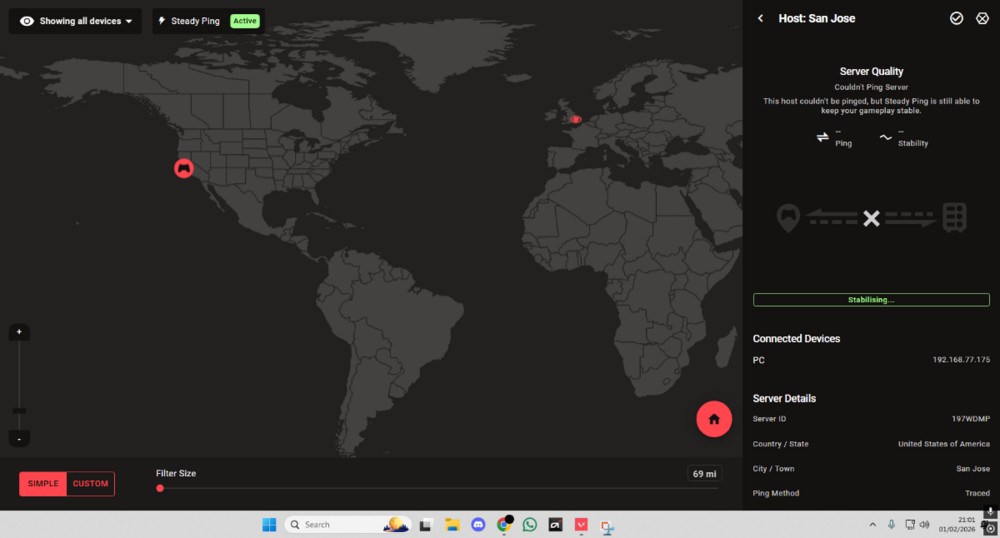Zoom in the map with plus button
Screen dimensions: 1000x538
click(x=19, y=332)
